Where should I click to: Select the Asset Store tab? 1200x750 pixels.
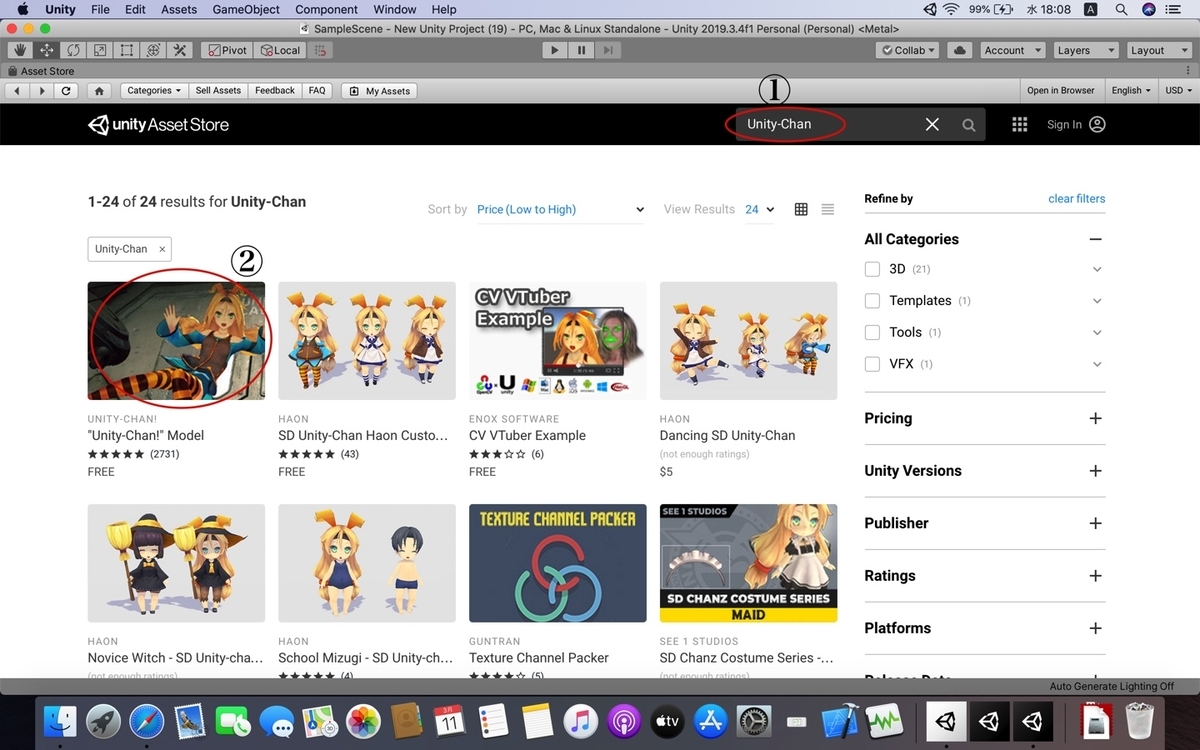[x=41, y=71]
